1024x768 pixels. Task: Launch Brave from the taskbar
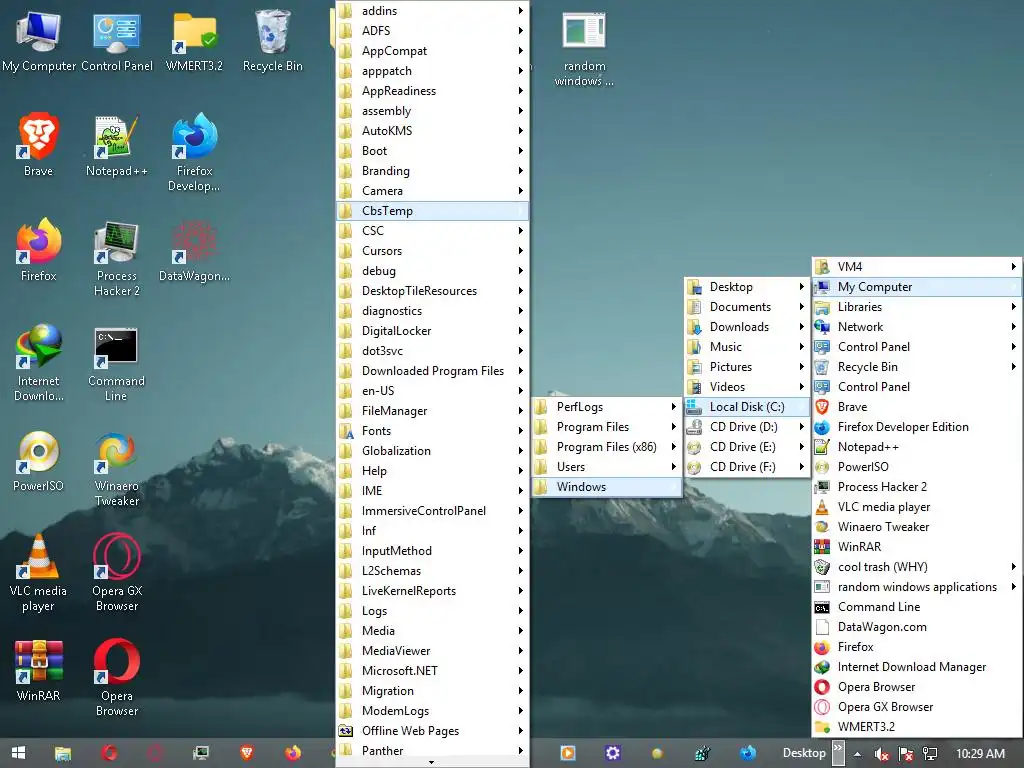coord(247,753)
